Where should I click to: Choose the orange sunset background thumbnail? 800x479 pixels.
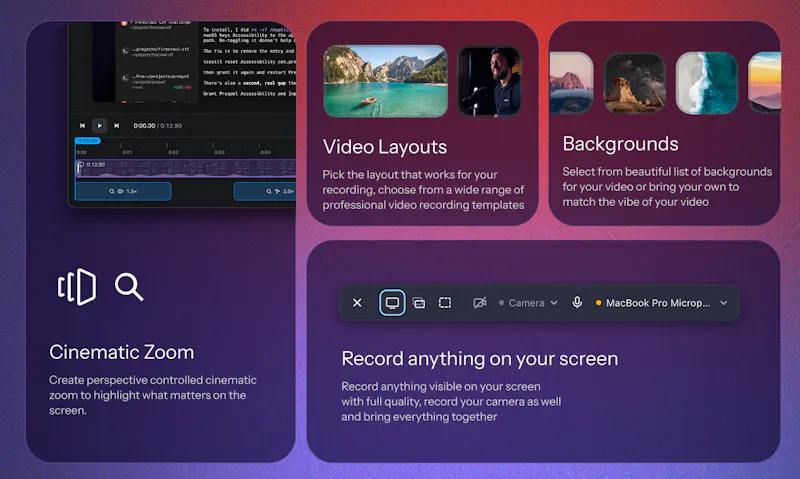tap(764, 83)
